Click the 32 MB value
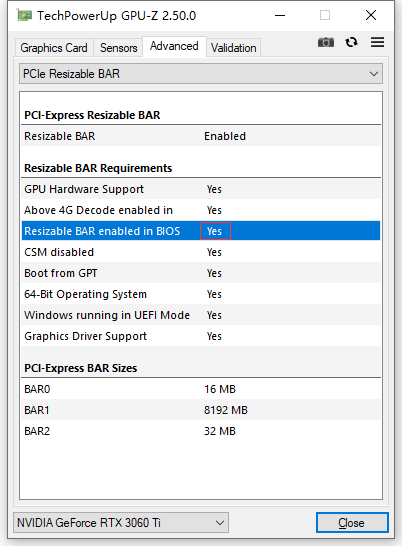 [220, 431]
